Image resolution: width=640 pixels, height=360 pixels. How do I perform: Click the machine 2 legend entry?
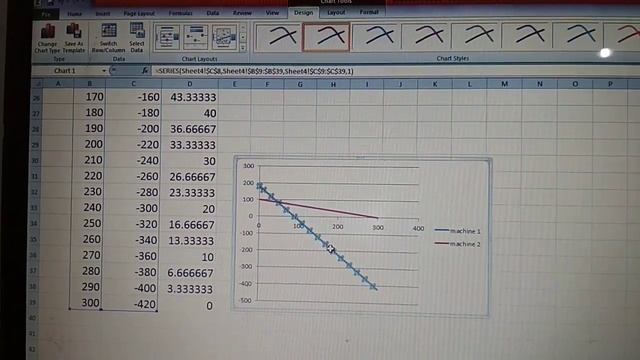point(458,244)
